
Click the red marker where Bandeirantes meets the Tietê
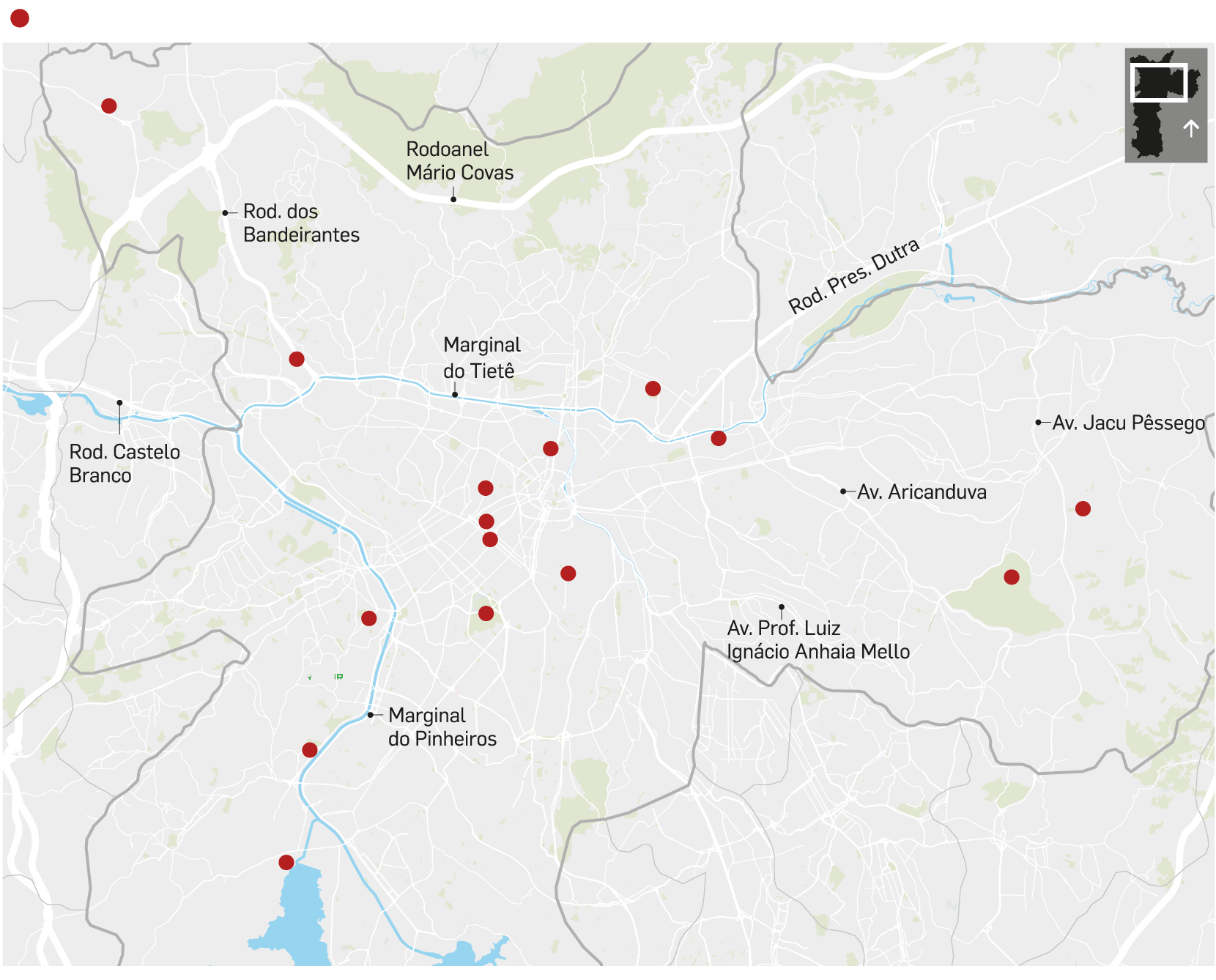(297, 359)
